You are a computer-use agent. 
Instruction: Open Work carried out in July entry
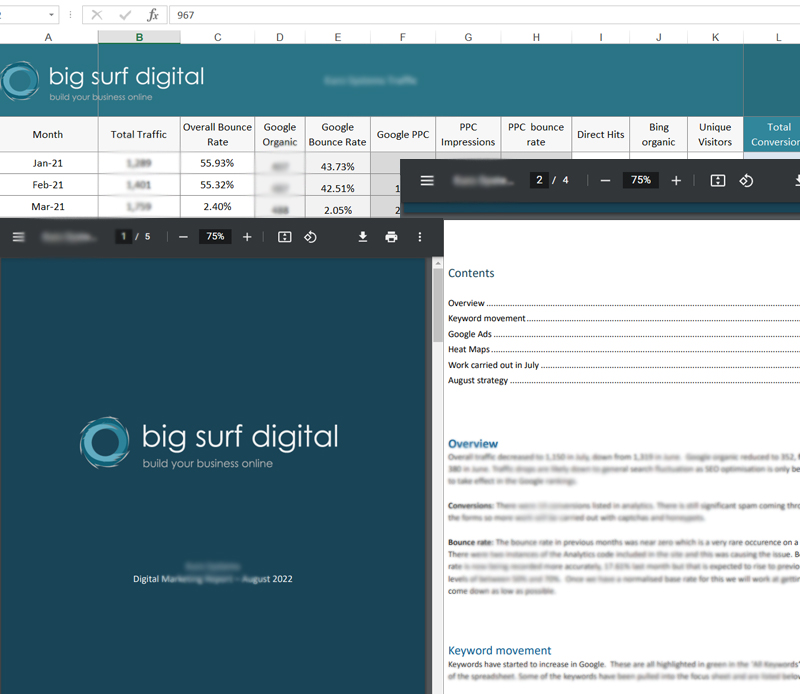click(x=624, y=365)
